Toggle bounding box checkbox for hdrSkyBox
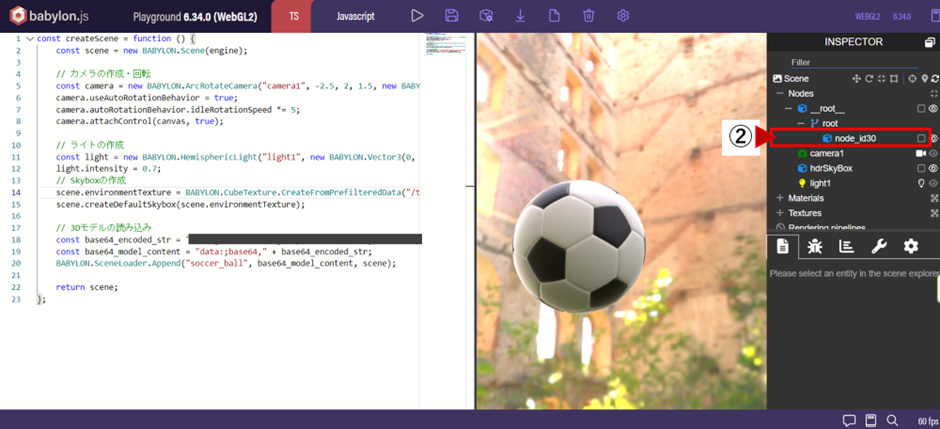Screen dimensions: 940x429 tap(921, 168)
